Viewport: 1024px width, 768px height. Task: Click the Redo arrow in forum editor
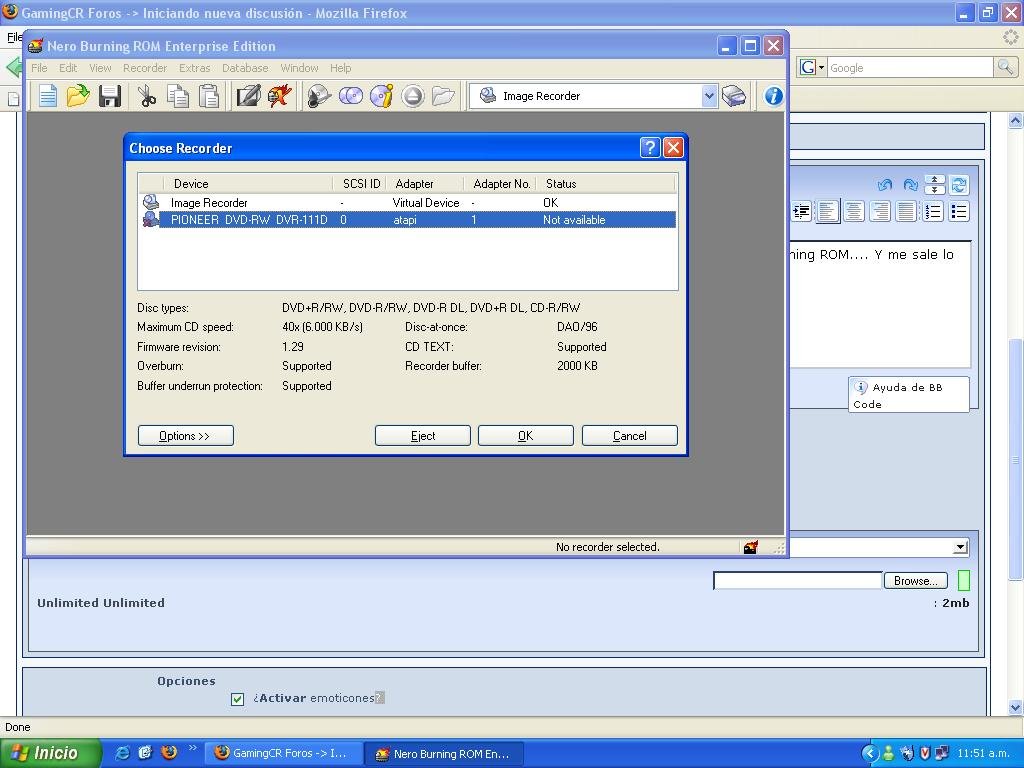(910, 185)
